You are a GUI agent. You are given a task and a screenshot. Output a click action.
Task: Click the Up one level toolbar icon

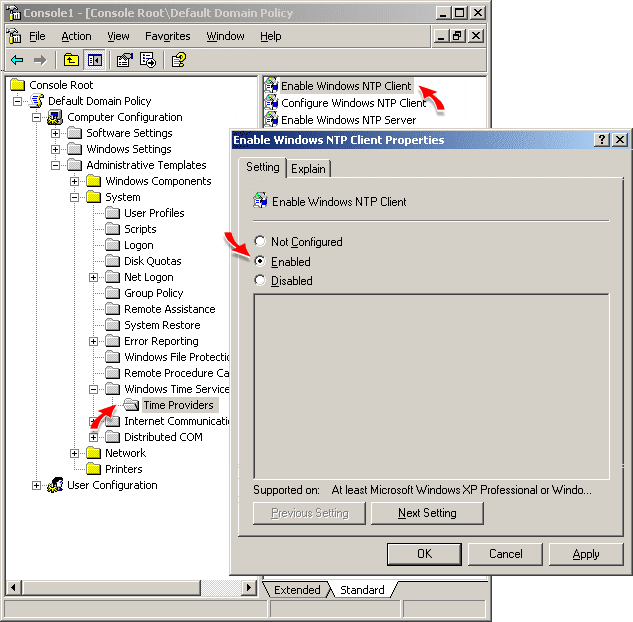click(x=71, y=60)
